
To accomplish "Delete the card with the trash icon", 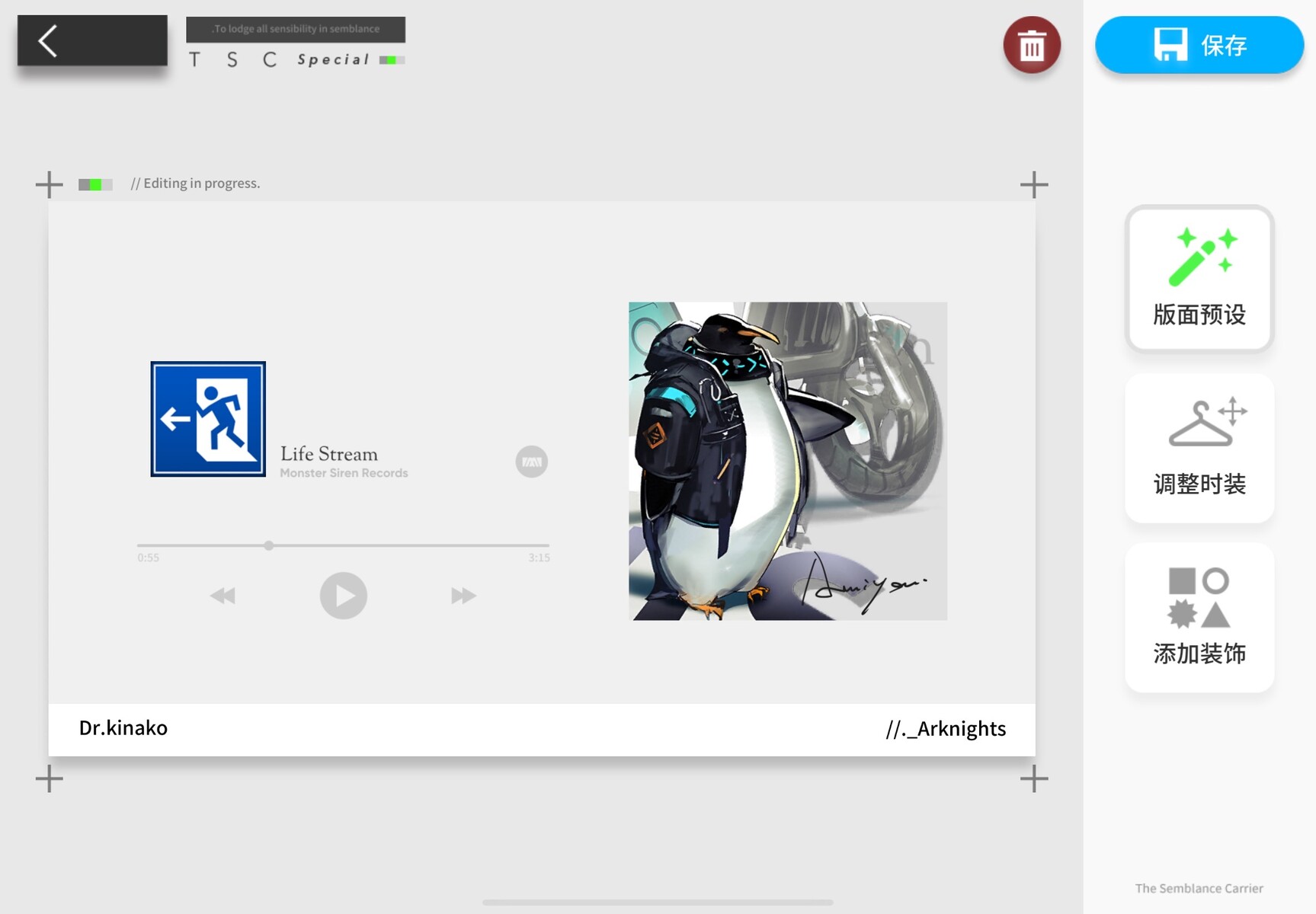I will click(x=1031, y=46).
